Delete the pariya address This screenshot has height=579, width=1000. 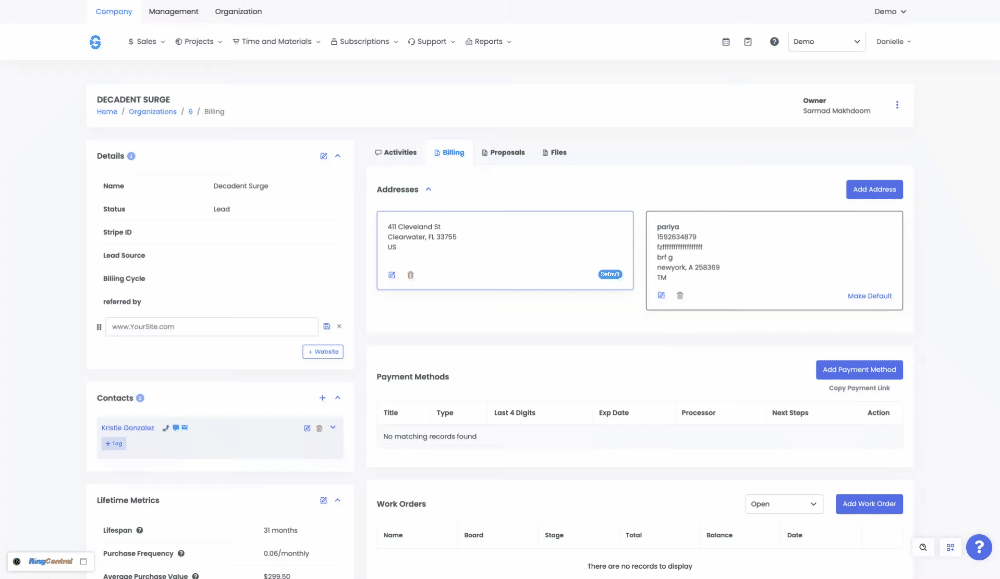pos(680,296)
